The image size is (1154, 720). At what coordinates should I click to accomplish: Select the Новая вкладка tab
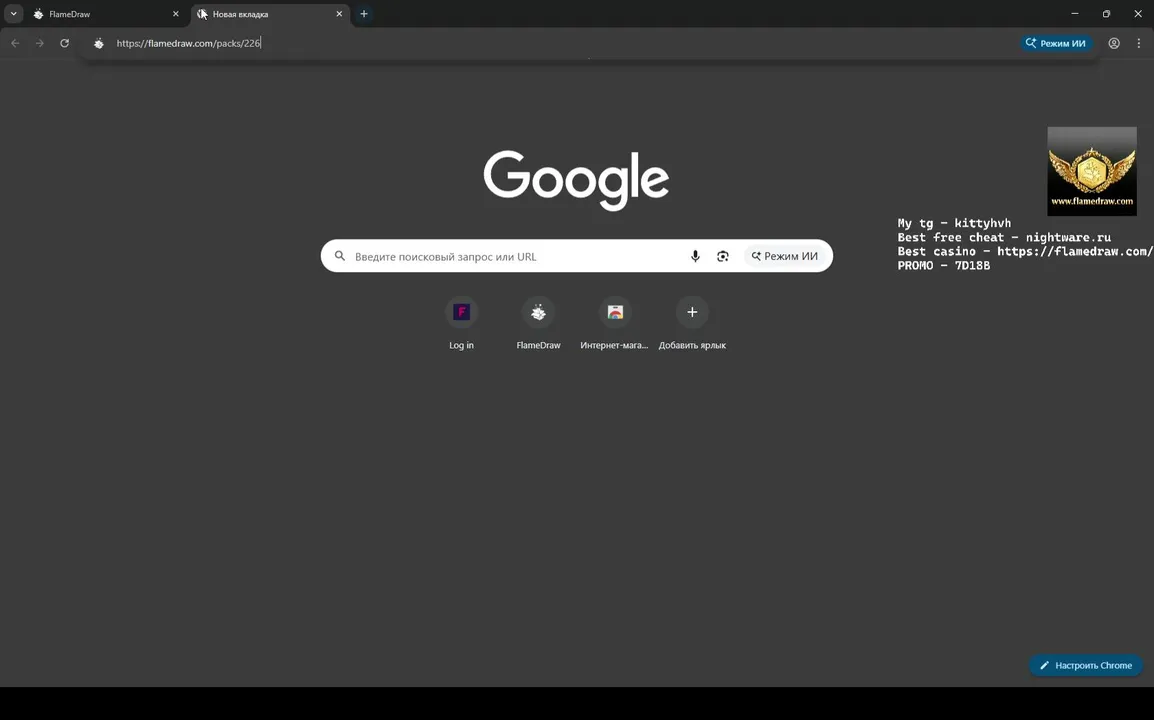pos(269,14)
